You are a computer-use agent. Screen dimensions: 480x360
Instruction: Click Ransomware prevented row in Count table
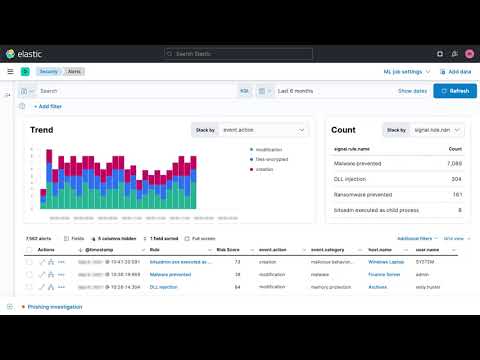[x=398, y=195]
